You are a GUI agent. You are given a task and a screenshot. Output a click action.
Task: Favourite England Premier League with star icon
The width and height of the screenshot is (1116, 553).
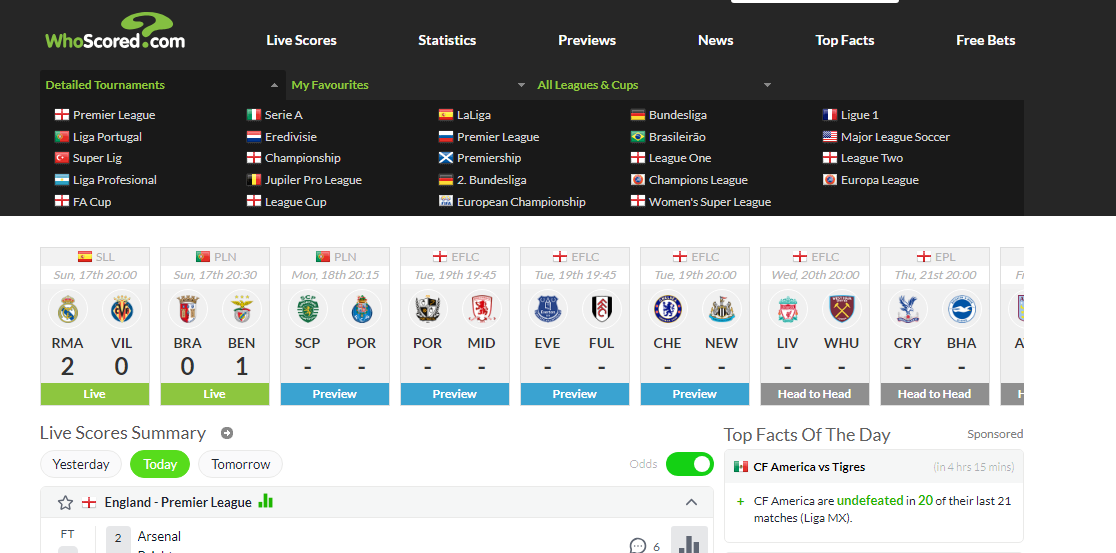coord(65,502)
